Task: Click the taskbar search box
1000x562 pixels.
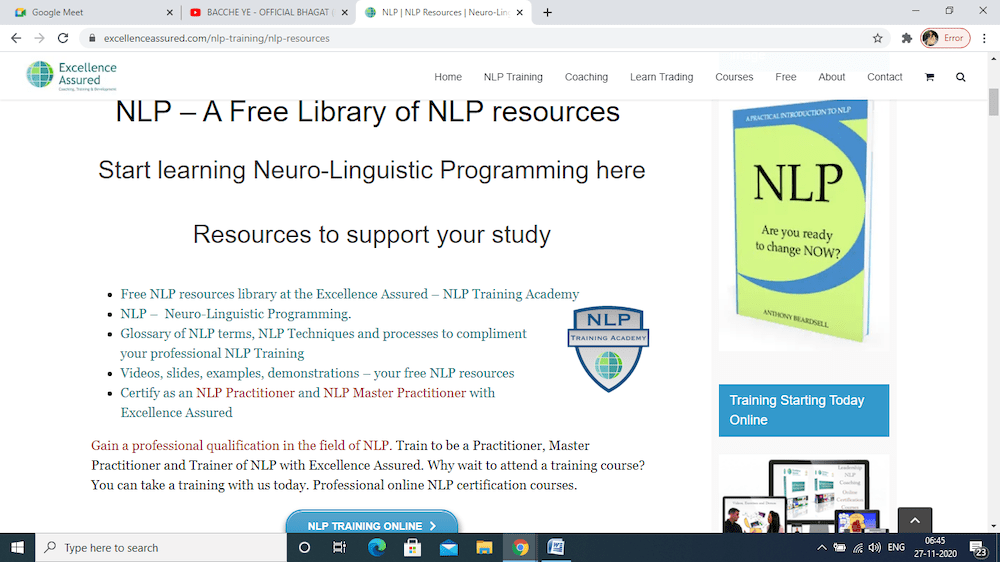Action: pos(161,547)
